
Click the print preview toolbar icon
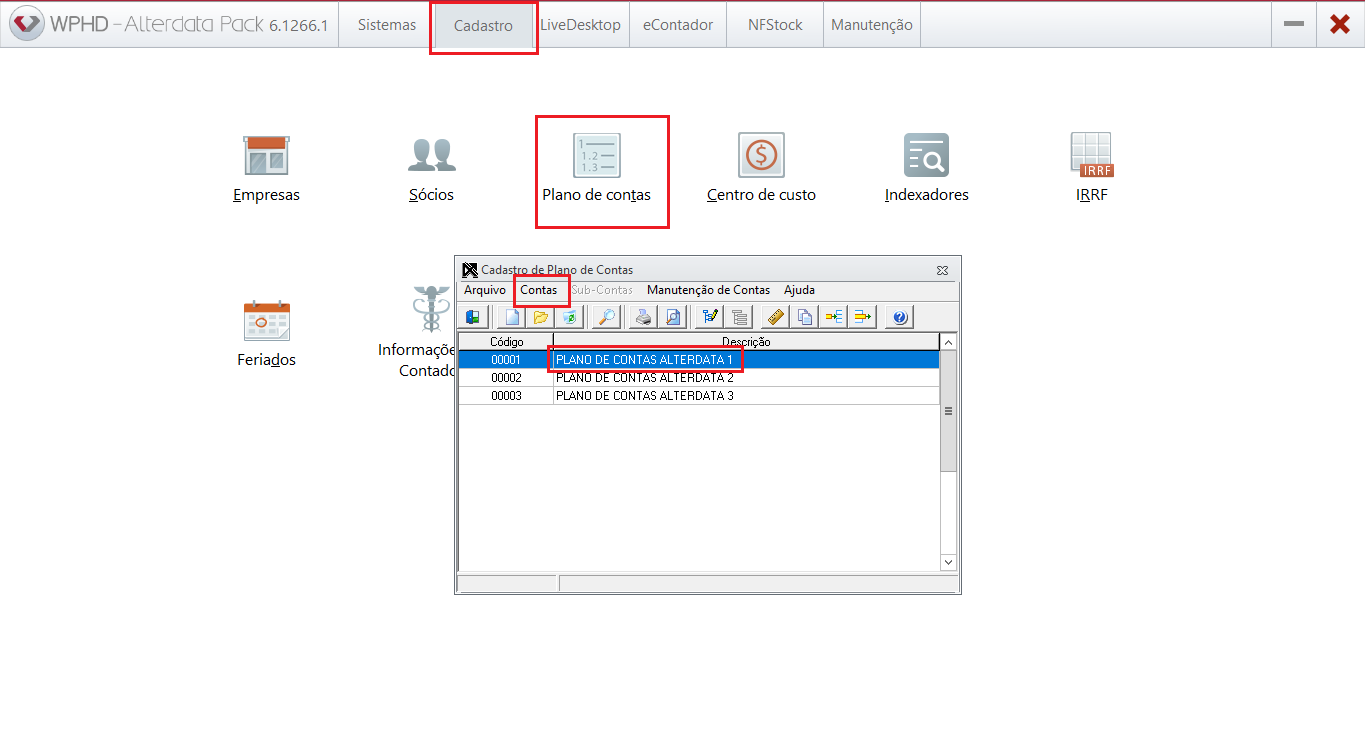tap(672, 317)
